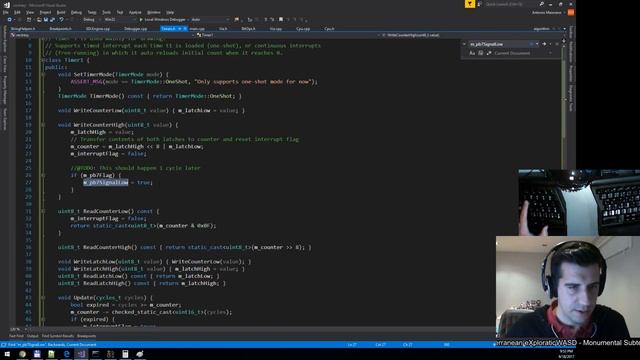Collapse the ReadCounterLow function block
The width and height of the screenshot is (640, 360).
42,211
